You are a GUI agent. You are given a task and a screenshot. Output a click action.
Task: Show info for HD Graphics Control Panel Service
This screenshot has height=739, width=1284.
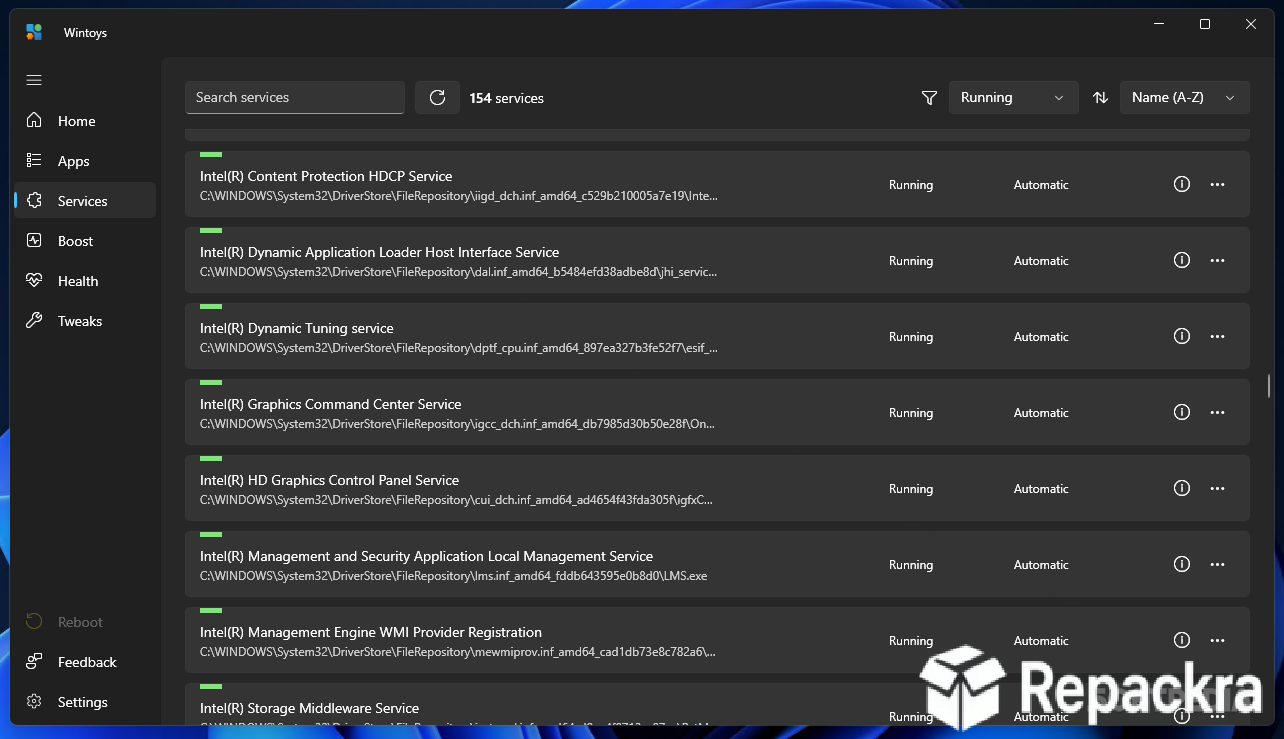[1181, 488]
